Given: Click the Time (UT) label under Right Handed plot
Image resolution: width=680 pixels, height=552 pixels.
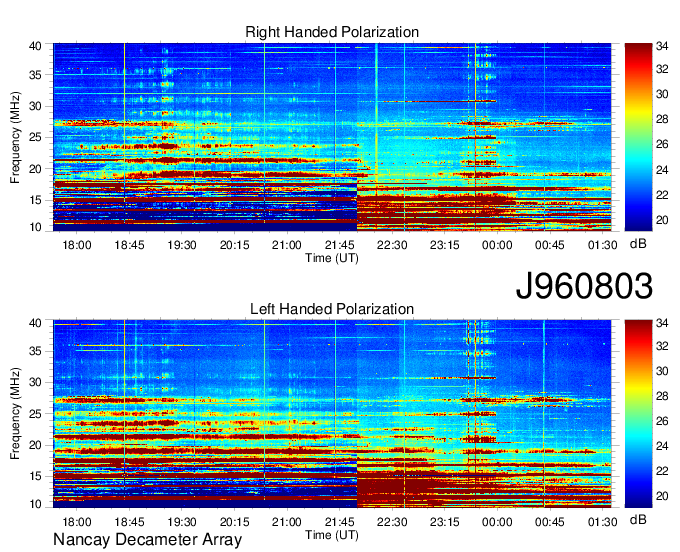Looking at the screenshot, I should coord(332,258).
